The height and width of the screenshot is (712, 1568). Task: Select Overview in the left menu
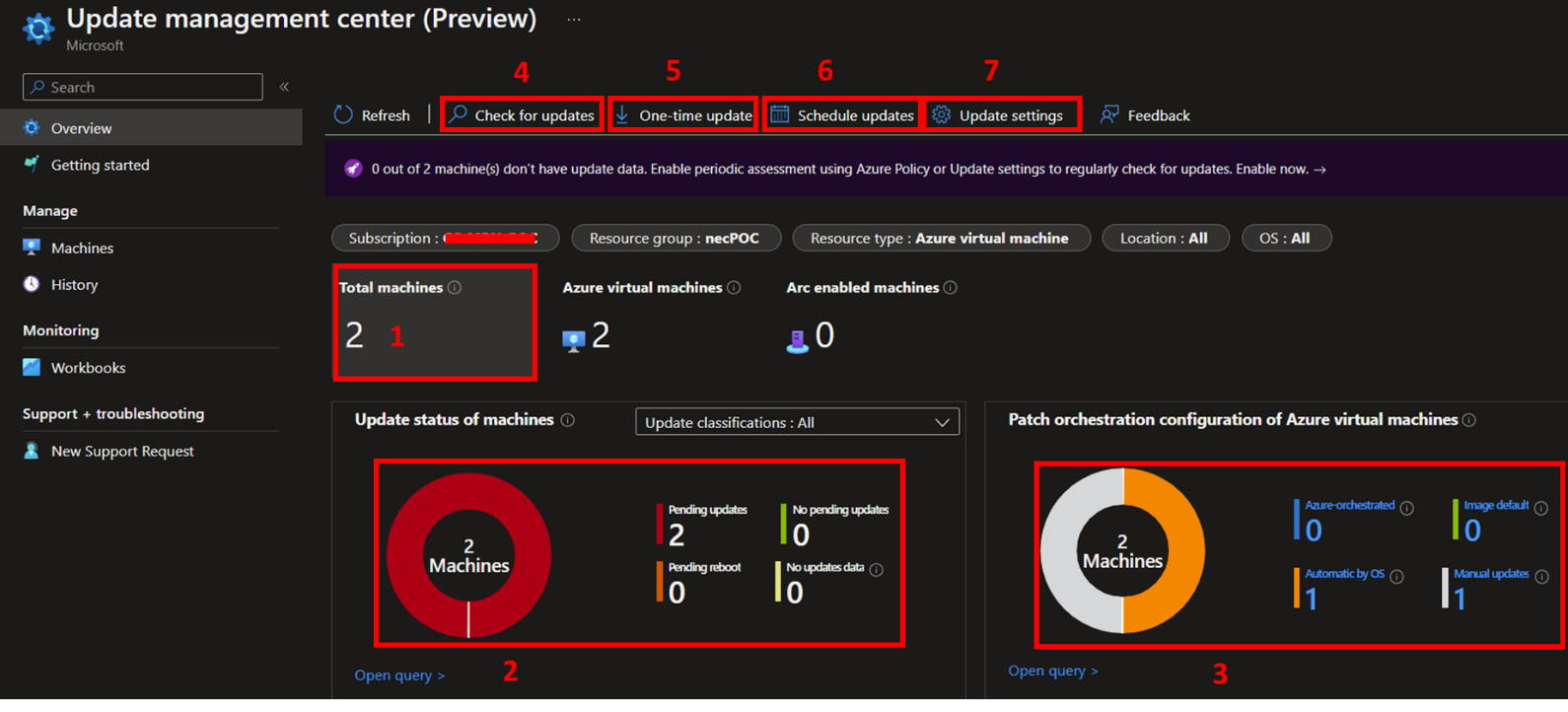click(x=151, y=127)
